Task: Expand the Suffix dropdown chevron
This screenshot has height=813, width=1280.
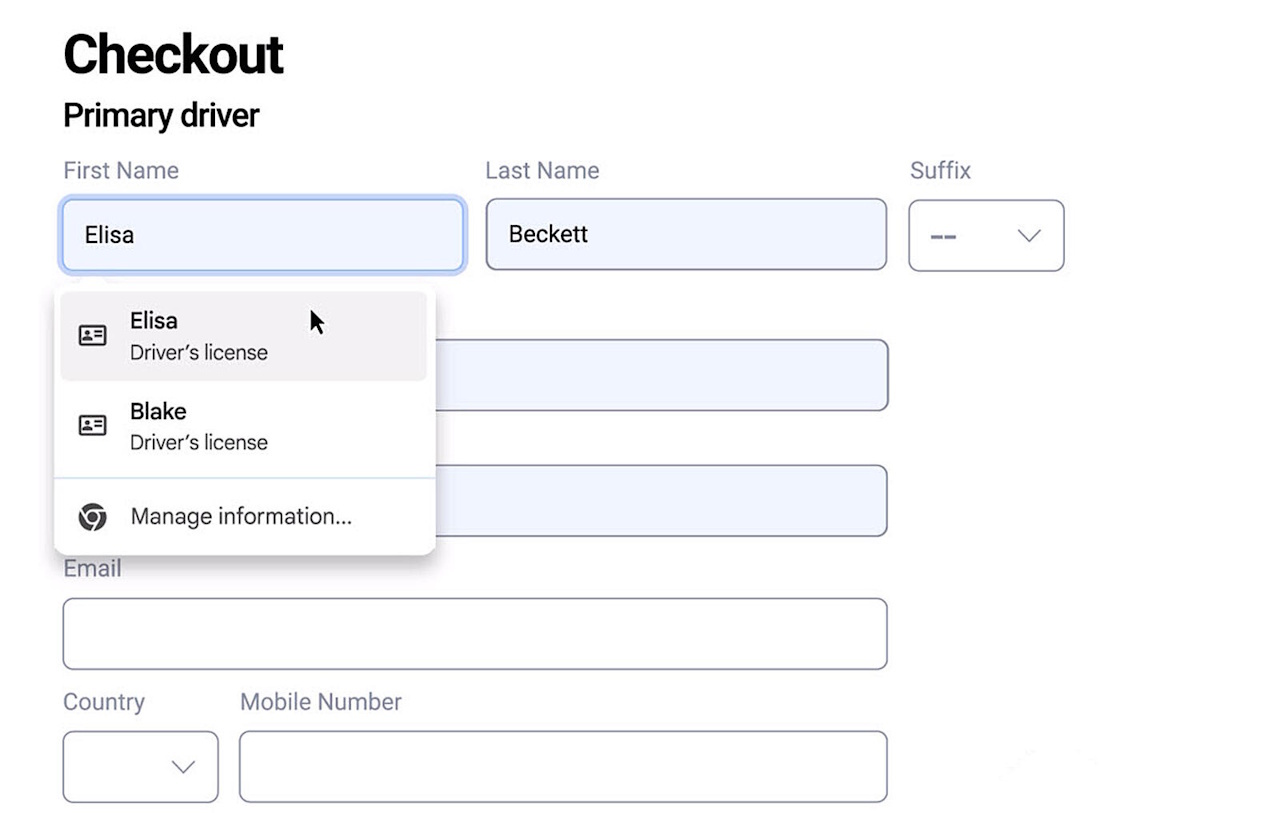Action: click(1028, 236)
